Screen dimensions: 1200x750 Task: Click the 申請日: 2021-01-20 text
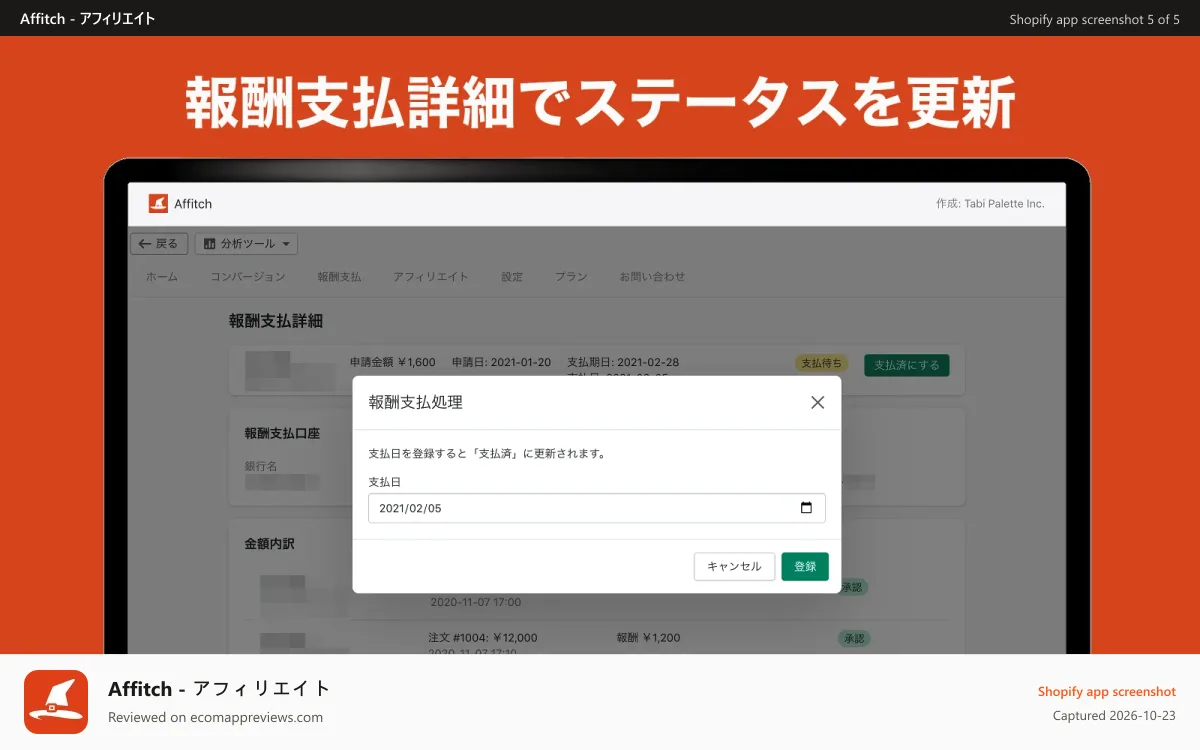(501, 362)
